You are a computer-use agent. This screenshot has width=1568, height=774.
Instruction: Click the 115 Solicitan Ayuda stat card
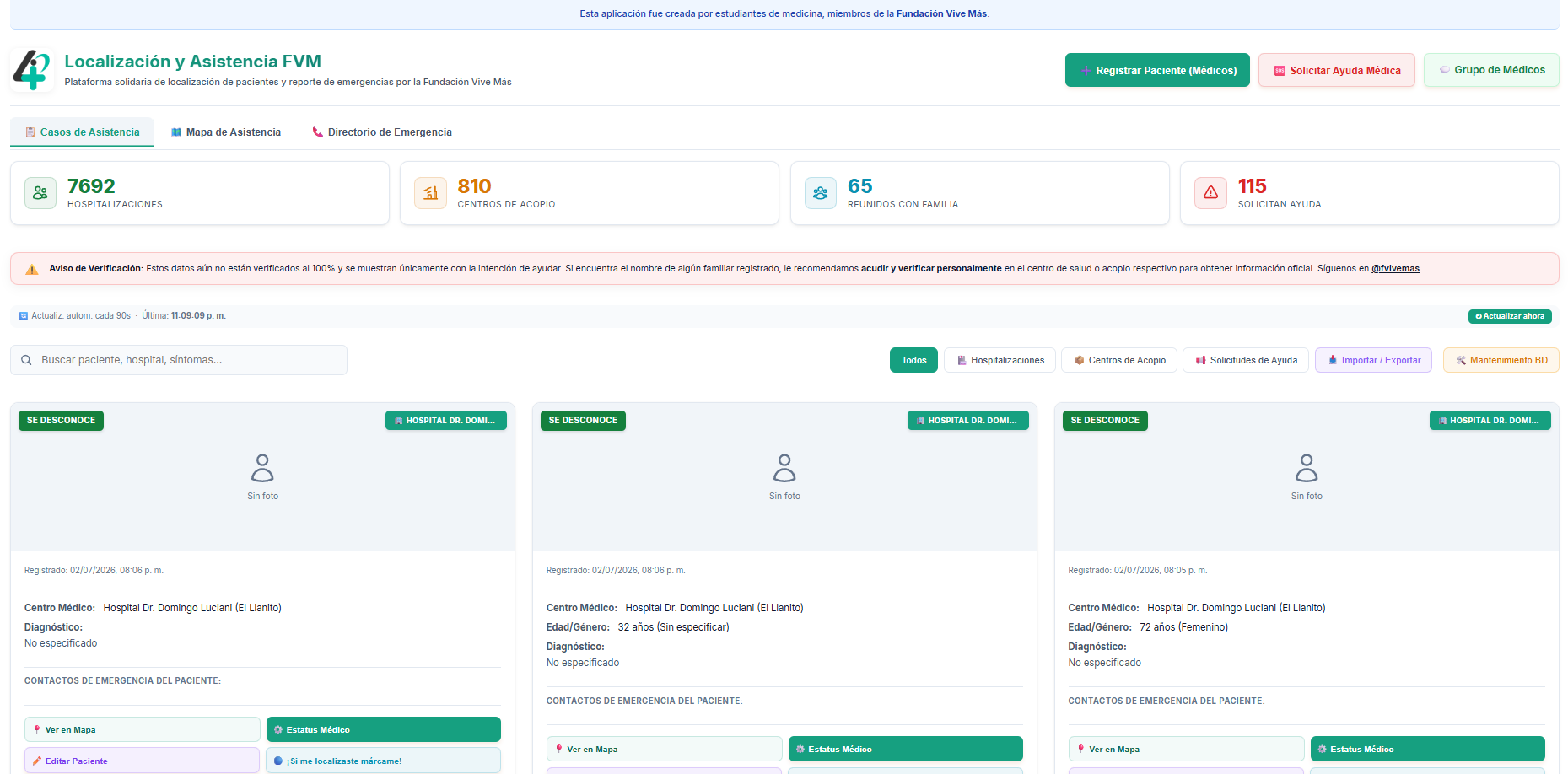(x=1370, y=193)
